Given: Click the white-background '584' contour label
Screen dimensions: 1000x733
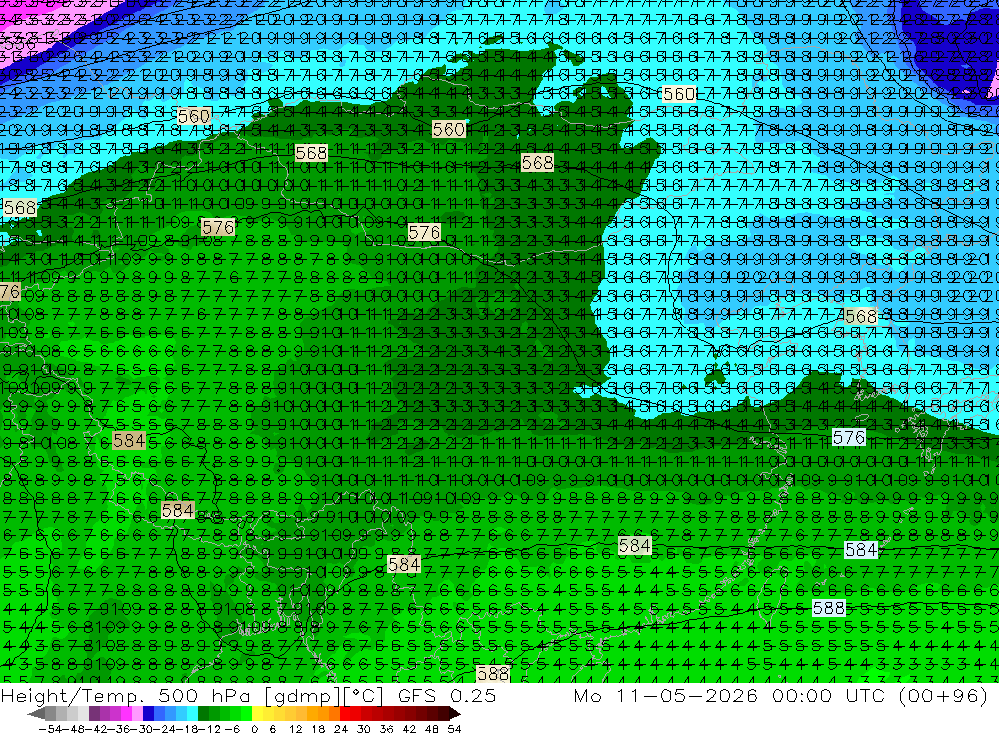Looking at the screenshot, I should coord(861,549).
